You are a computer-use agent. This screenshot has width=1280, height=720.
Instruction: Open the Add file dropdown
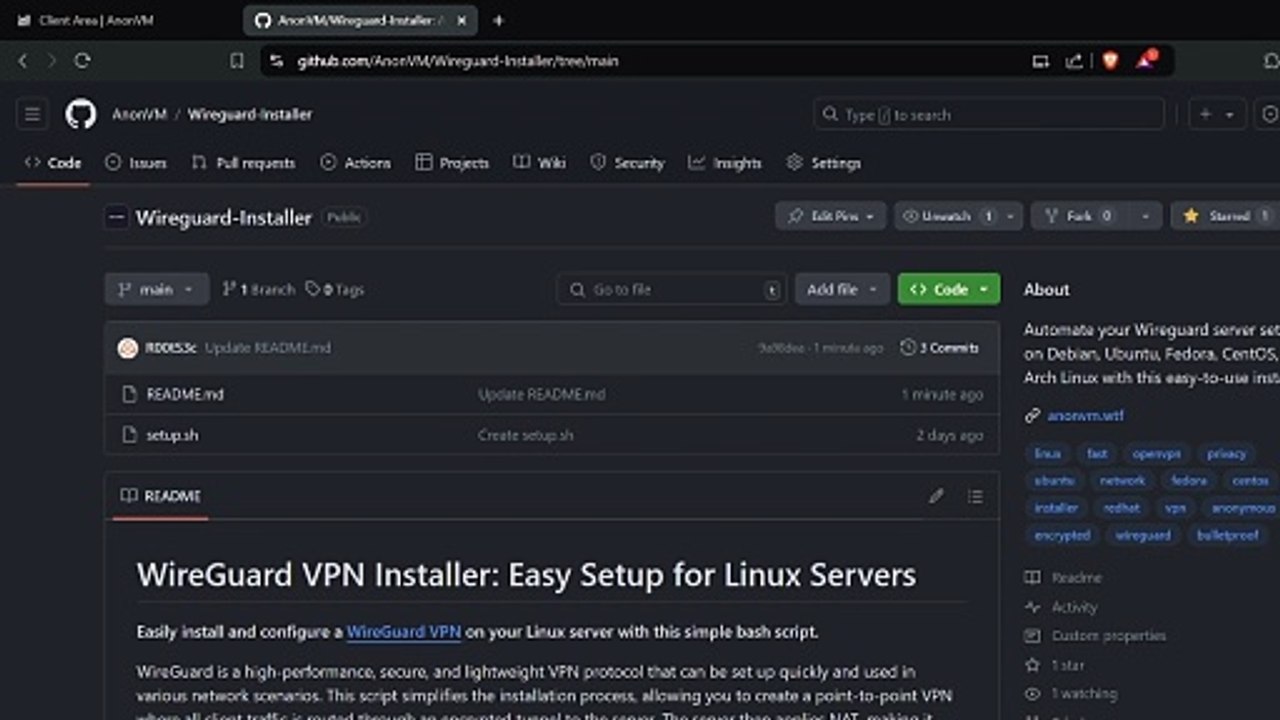point(842,289)
